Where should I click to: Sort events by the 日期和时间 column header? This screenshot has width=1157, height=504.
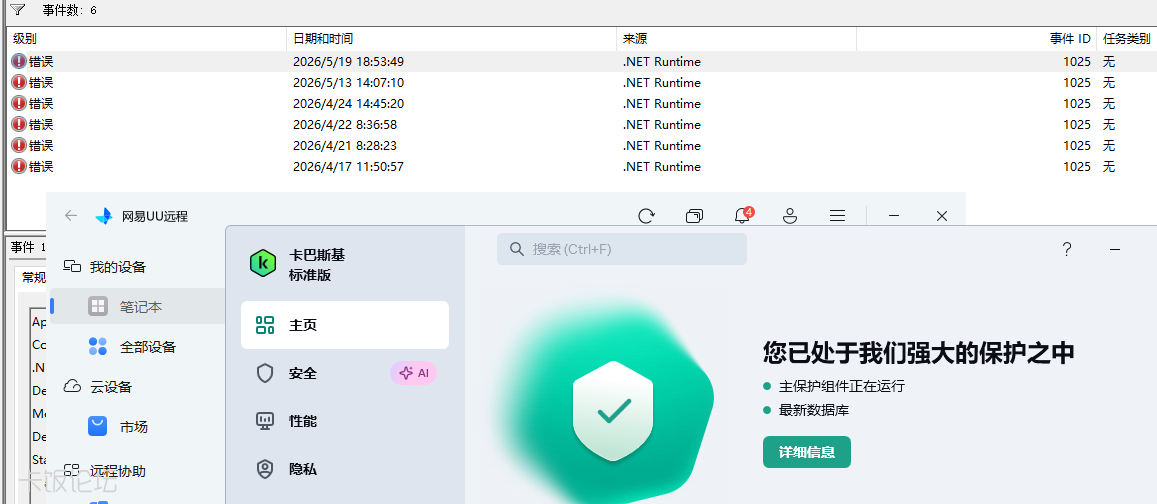[x=452, y=39]
